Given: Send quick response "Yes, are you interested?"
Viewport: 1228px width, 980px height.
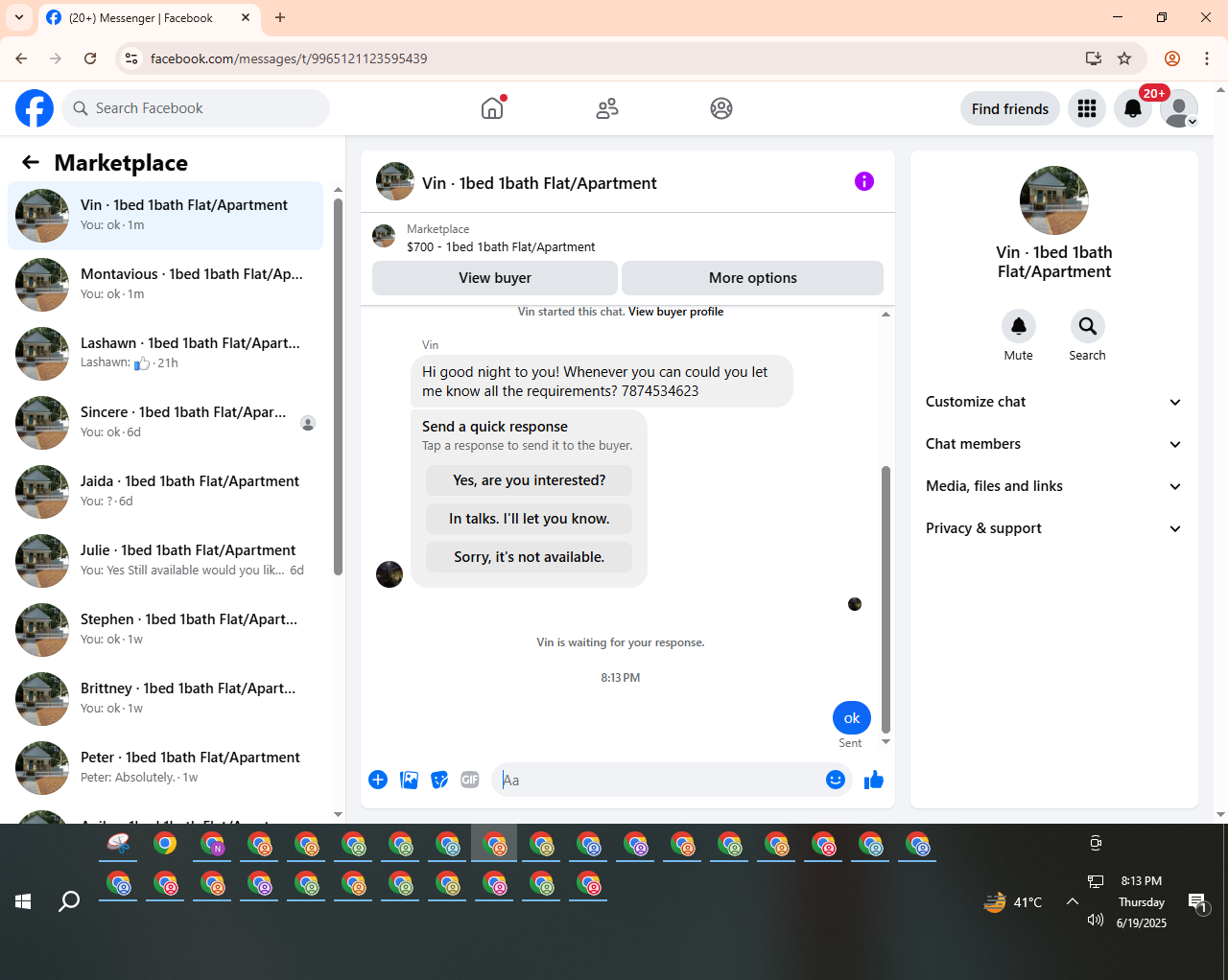Looking at the screenshot, I should point(530,480).
